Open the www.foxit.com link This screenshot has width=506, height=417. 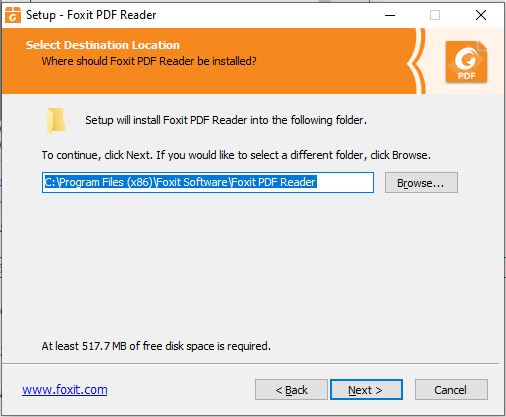point(65,389)
